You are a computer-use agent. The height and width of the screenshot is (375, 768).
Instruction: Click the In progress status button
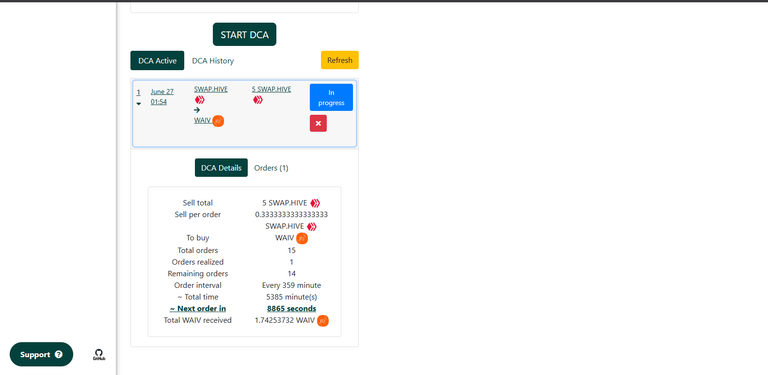[331, 97]
